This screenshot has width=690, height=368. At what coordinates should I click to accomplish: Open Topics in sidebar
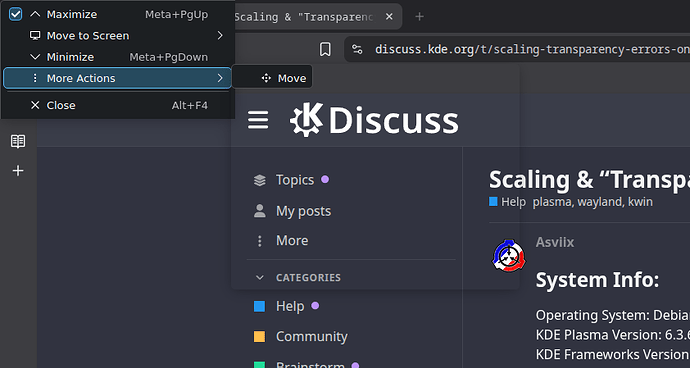coord(295,180)
